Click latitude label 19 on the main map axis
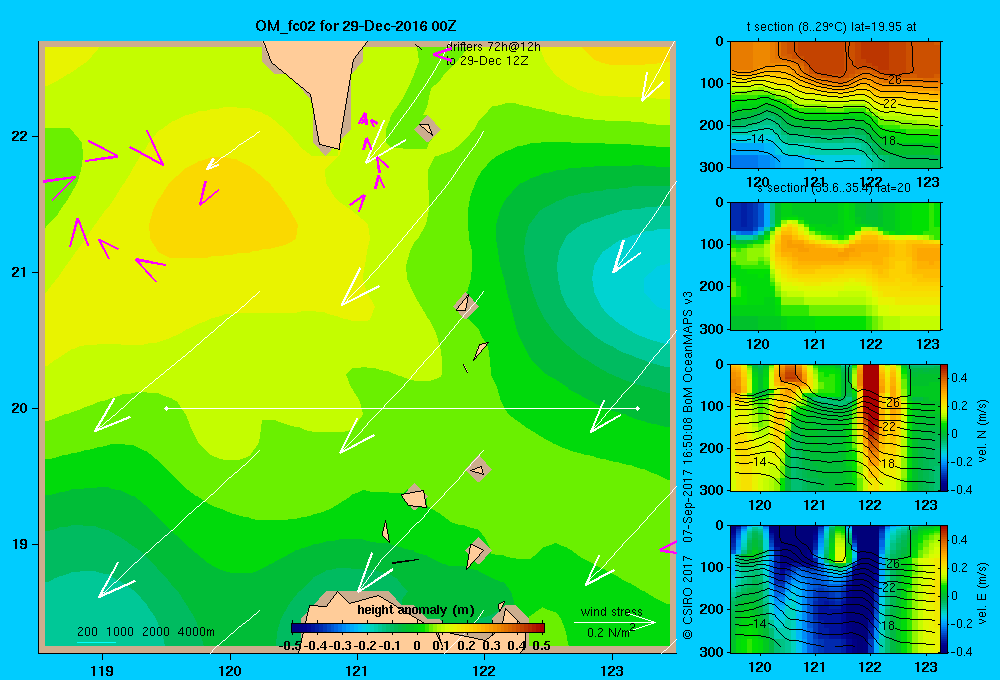 pyautogui.click(x=20, y=544)
